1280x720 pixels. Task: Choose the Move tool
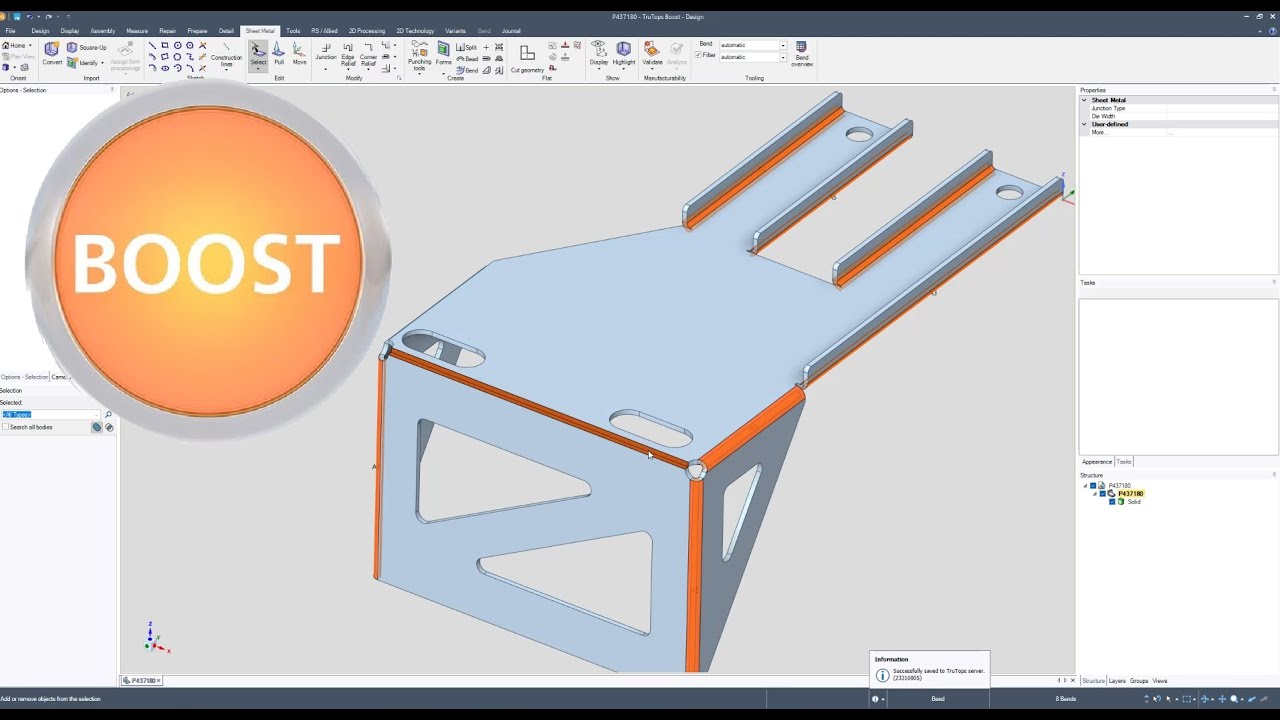pyautogui.click(x=299, y=53)
